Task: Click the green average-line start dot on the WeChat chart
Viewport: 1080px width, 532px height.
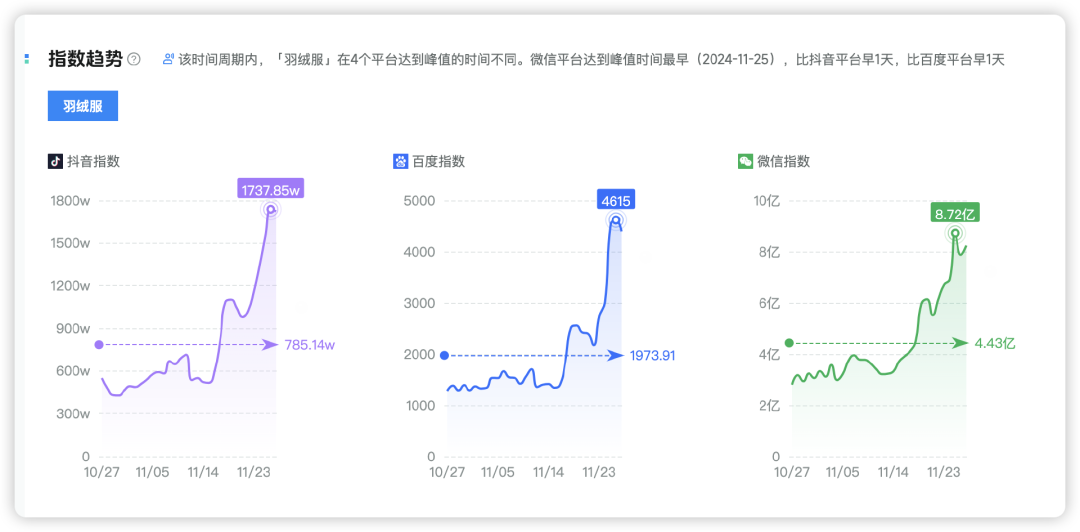Action: click(789, 343)
